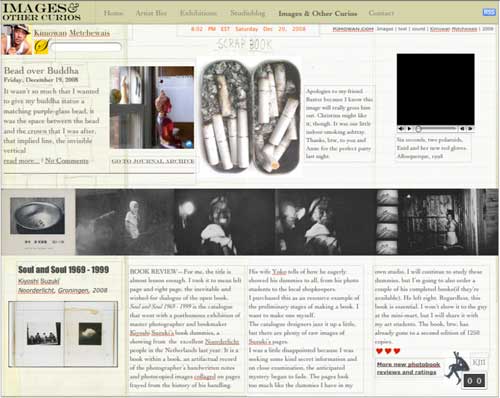
Task: Click the 'BOOK REVIEW' opening text
Action: tap(153, 272)
